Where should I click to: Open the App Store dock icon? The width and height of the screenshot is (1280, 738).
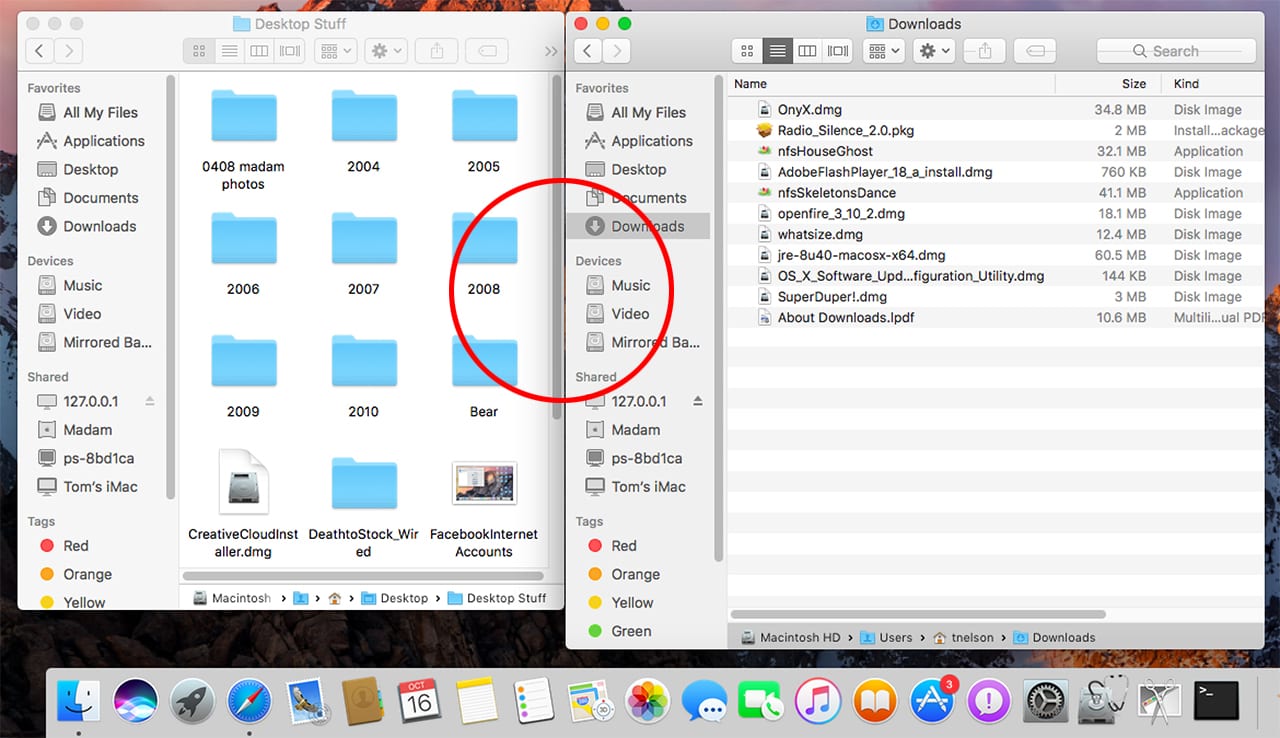point(932,701)
